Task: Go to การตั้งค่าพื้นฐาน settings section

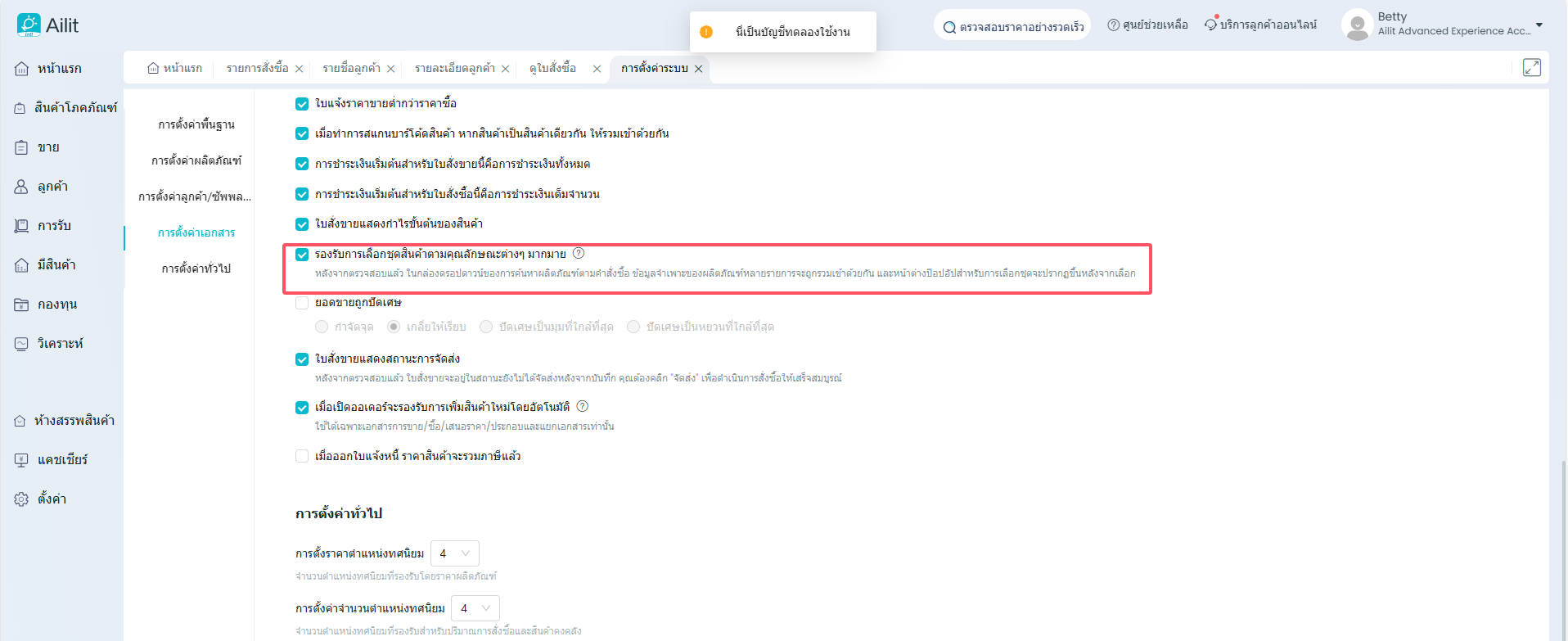Action: coord(196,124)
